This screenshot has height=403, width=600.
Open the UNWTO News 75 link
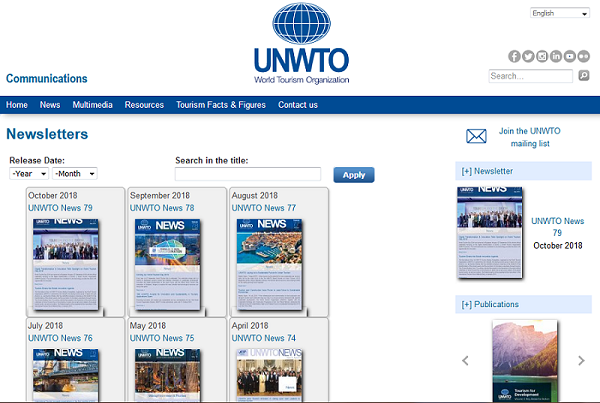point(162,338)
